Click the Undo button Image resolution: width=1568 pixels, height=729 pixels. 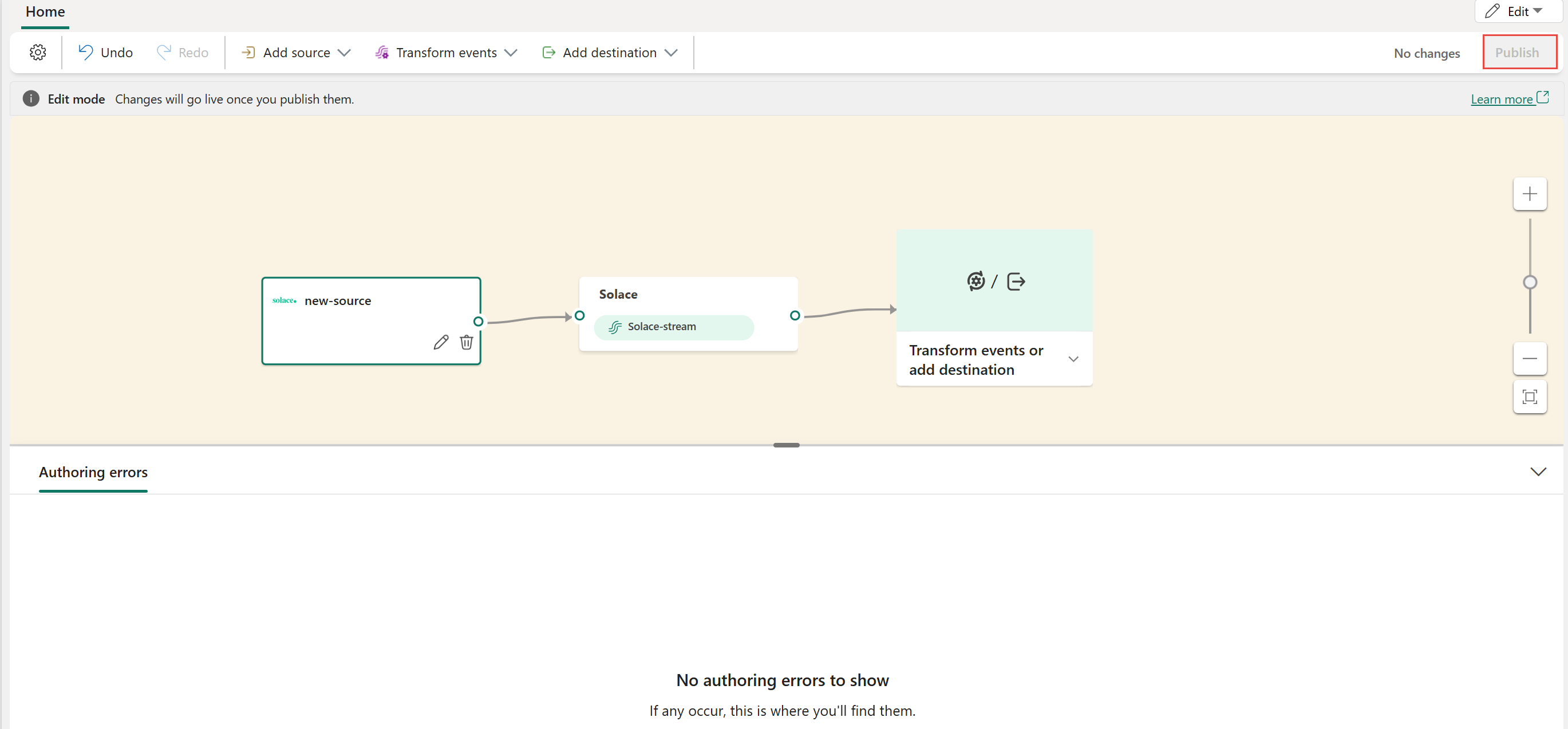[105, 53]
